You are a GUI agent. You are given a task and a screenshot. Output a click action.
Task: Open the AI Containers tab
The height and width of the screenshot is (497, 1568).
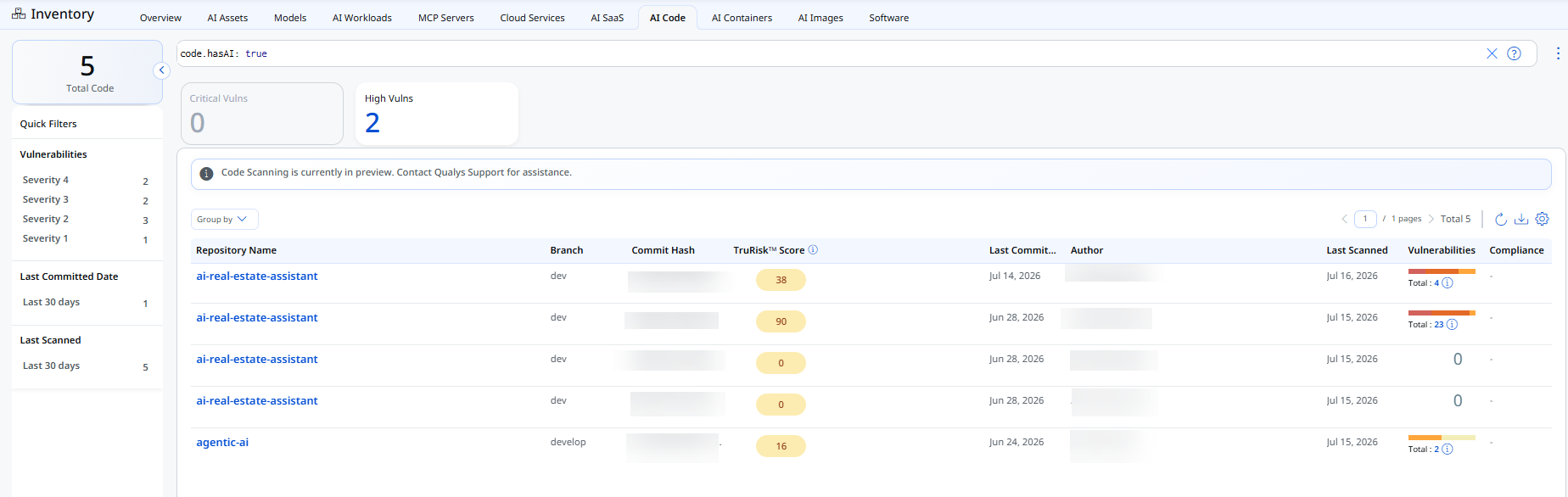tap(742, 18)
